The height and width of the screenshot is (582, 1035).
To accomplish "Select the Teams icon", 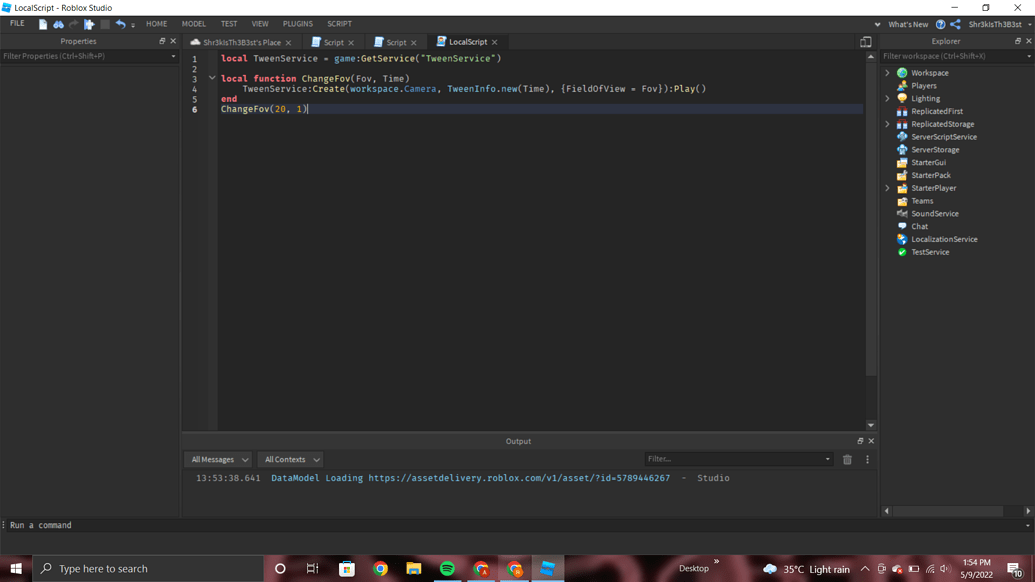I will 902,201.
